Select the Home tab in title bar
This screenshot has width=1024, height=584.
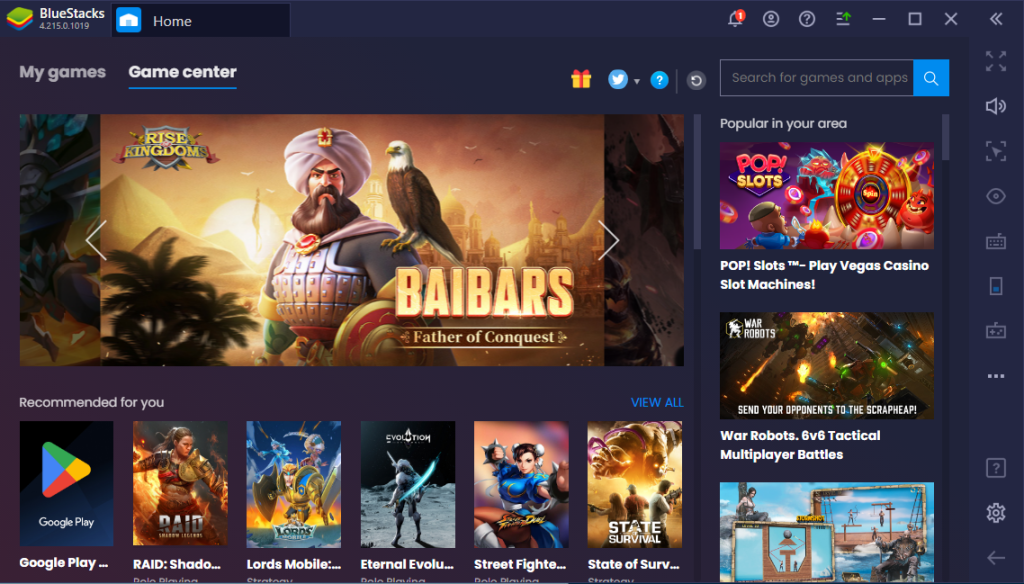[x=201, y=20]
